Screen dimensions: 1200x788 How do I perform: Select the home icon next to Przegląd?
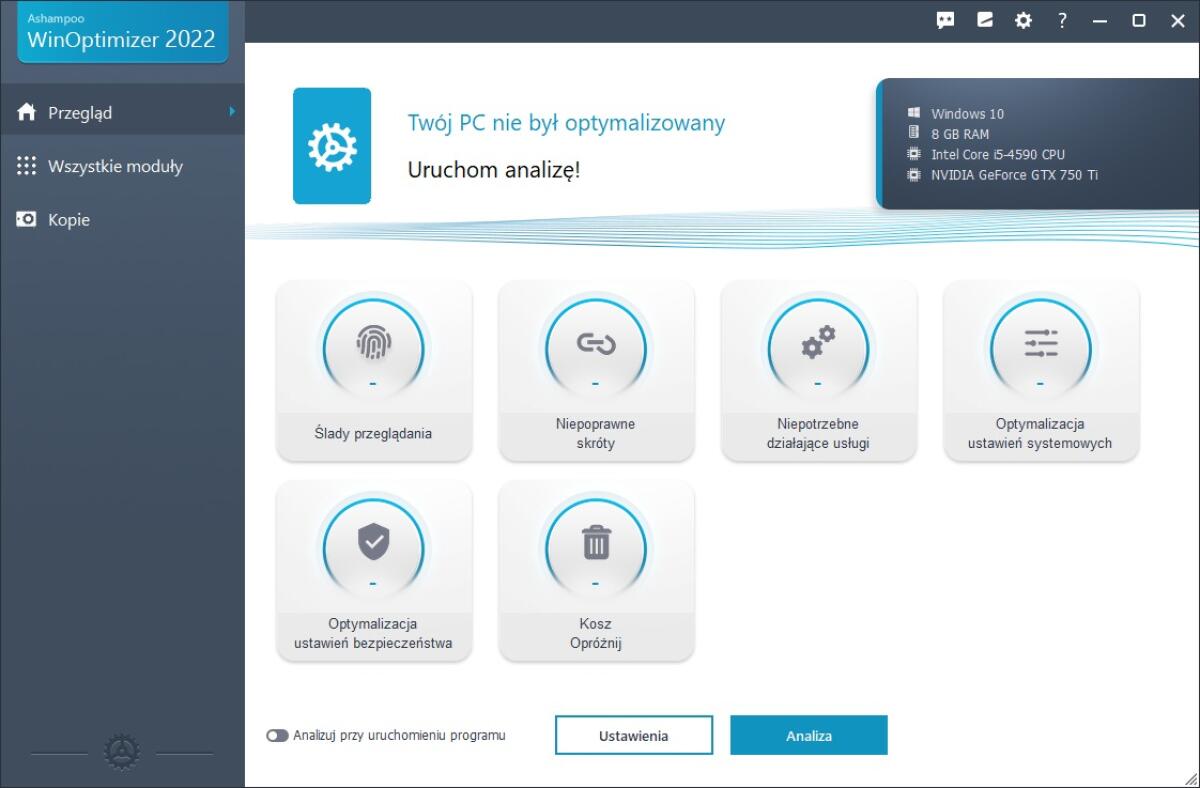click(x=27, y=112)
